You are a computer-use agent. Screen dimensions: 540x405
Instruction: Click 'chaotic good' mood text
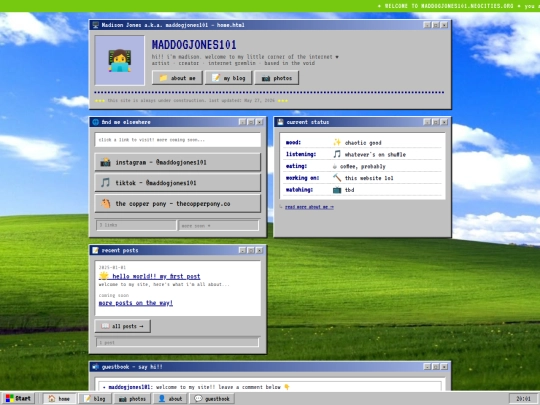tap(363, 143)
